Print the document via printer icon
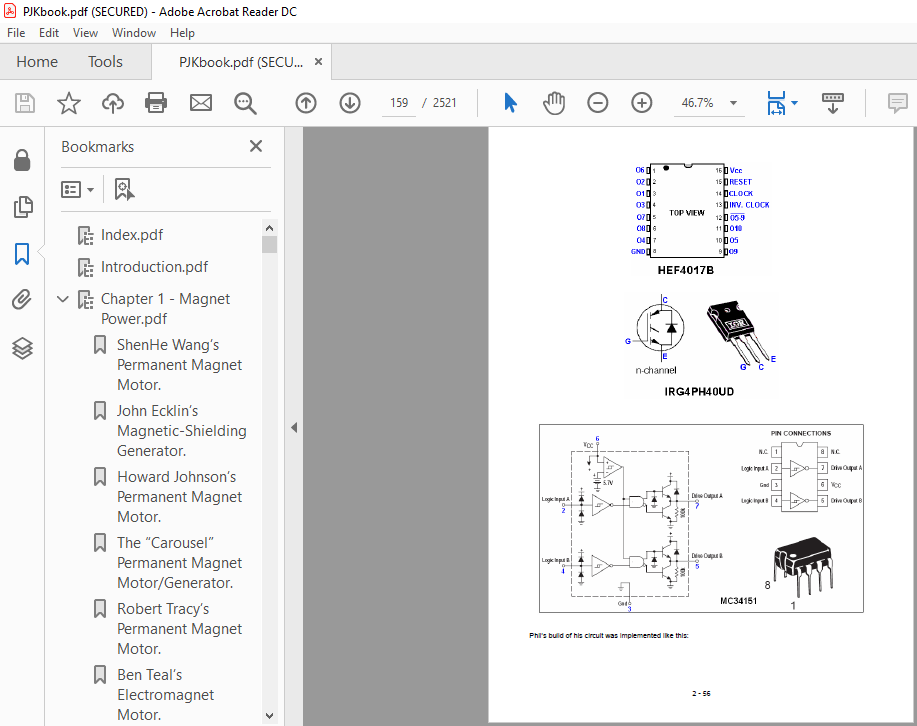This screenshot has width=917, height=726. pyautogui.click(x=156, y=104)
